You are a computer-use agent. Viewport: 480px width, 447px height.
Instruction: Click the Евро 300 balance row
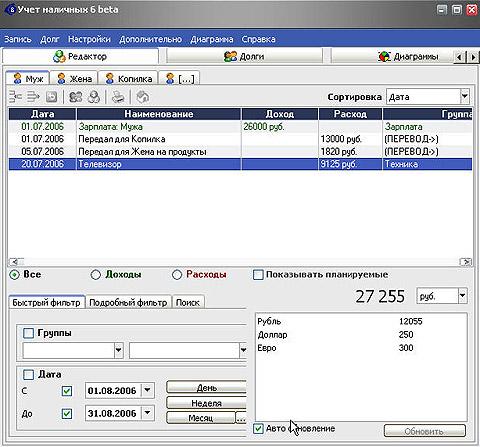361,348
